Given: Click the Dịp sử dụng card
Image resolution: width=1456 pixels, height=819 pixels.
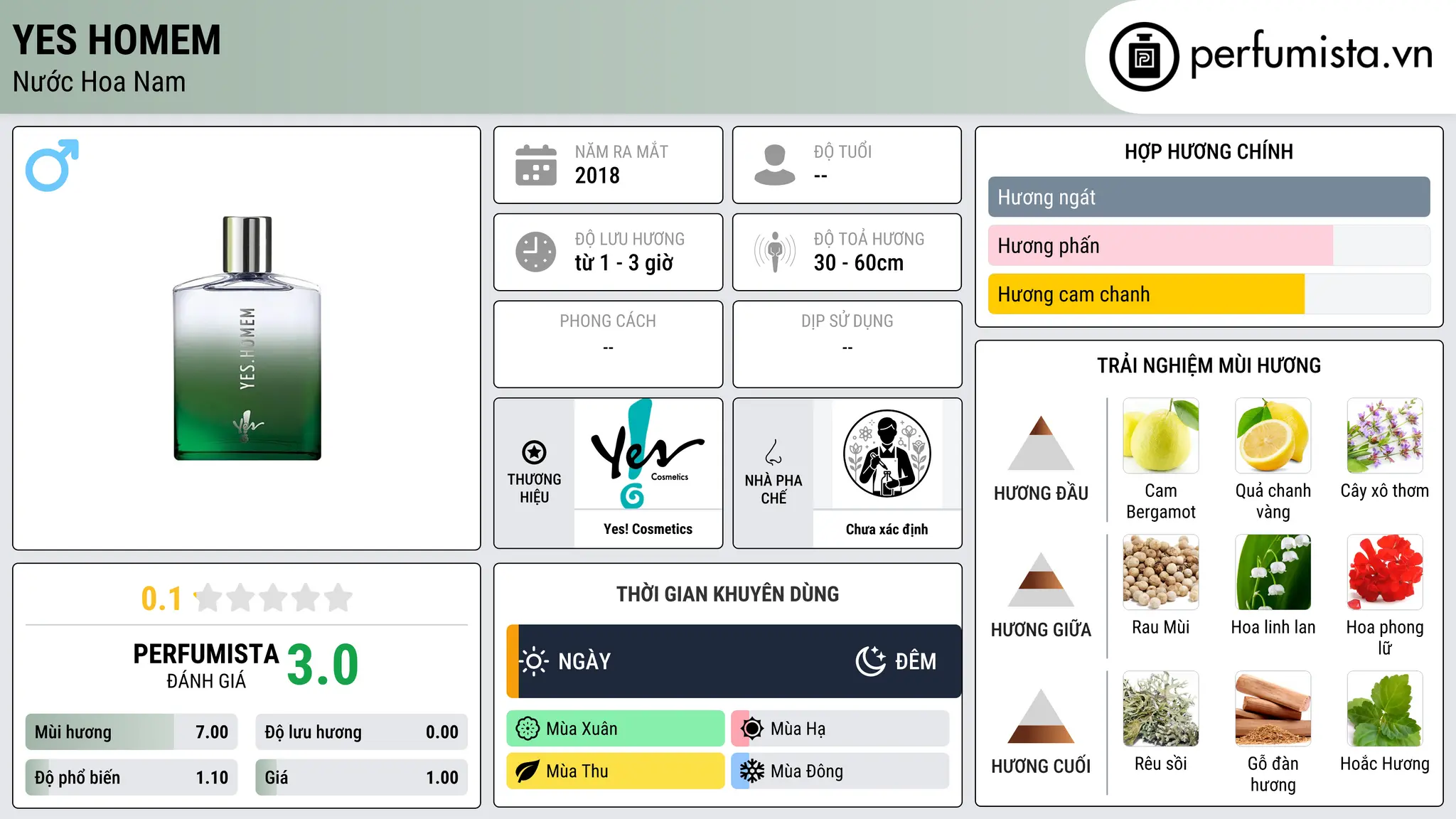Looking at the screenshot, I should 847,344.
